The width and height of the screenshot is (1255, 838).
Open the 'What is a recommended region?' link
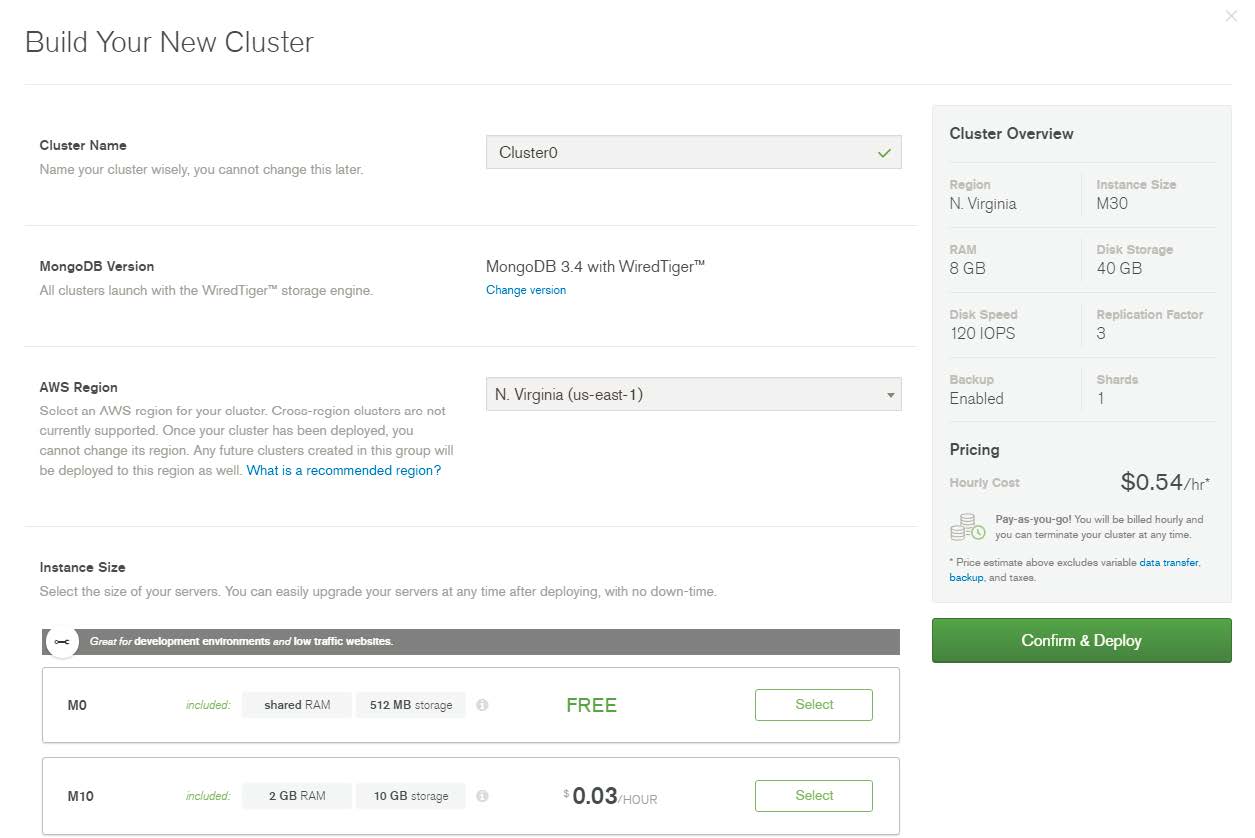tap(343, 470)
